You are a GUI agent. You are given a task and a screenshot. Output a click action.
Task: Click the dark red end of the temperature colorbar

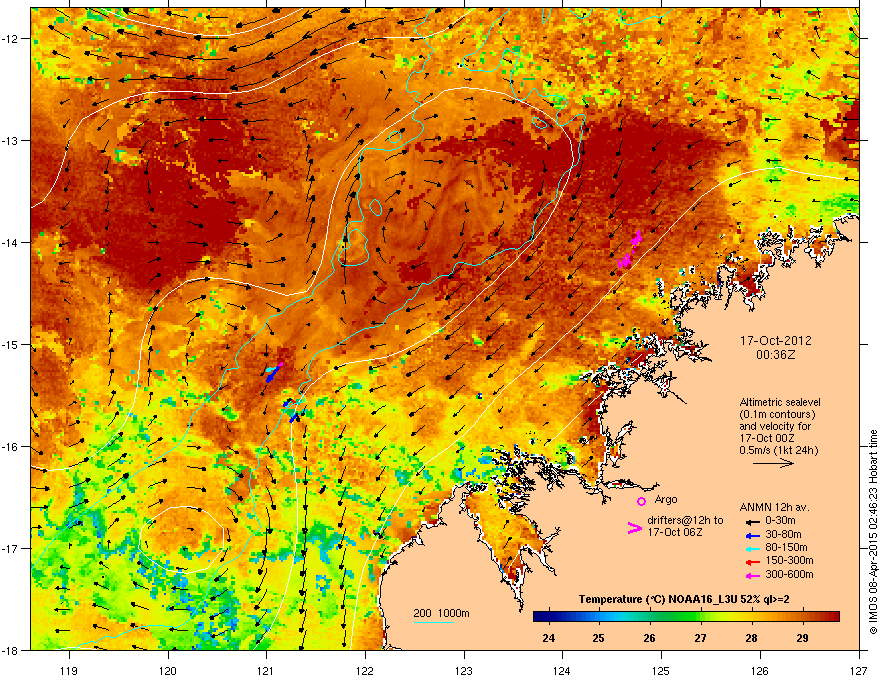coord(835,617)
